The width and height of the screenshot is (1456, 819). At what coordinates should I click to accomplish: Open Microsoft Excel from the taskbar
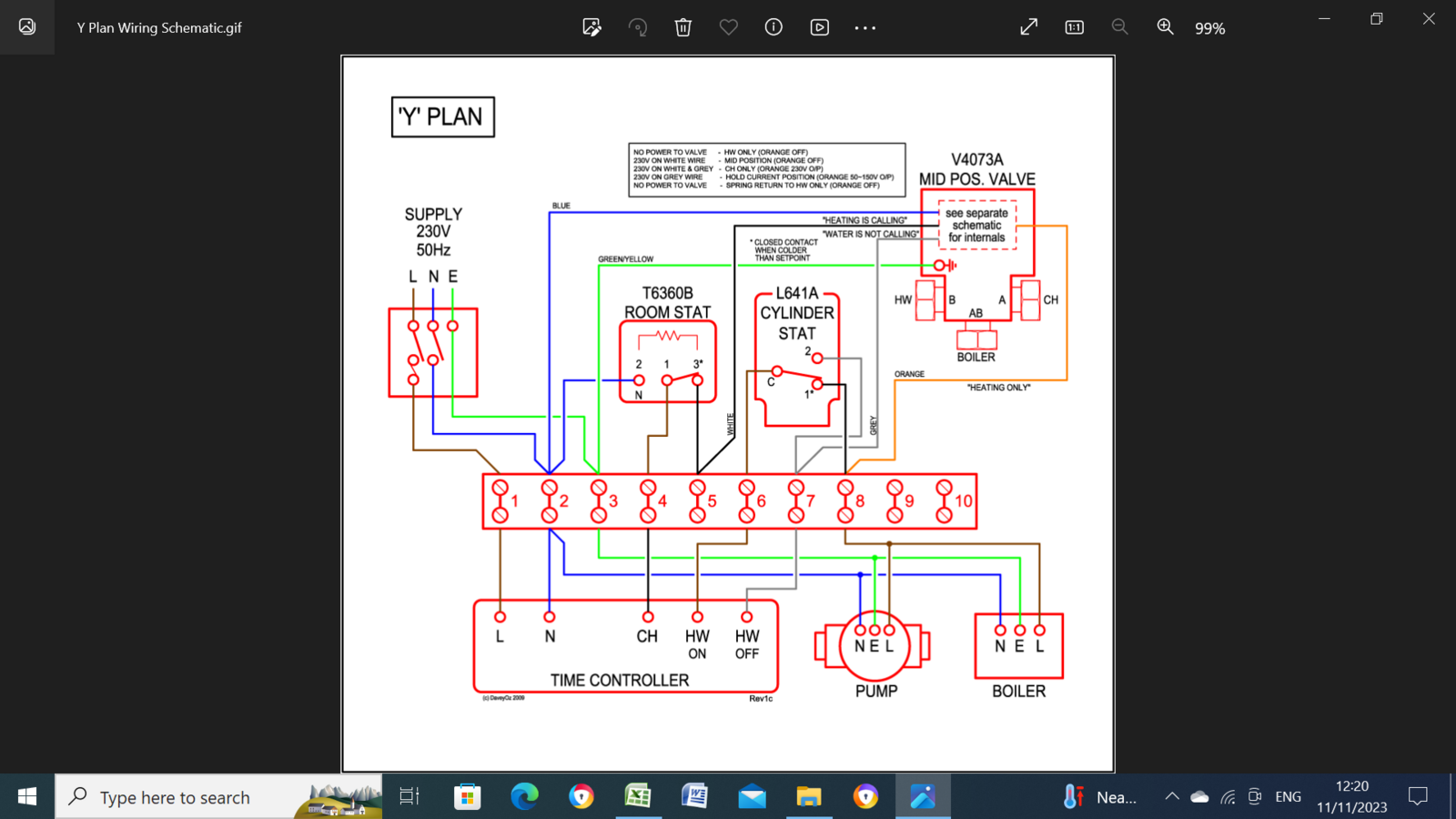tap(638, 797)
